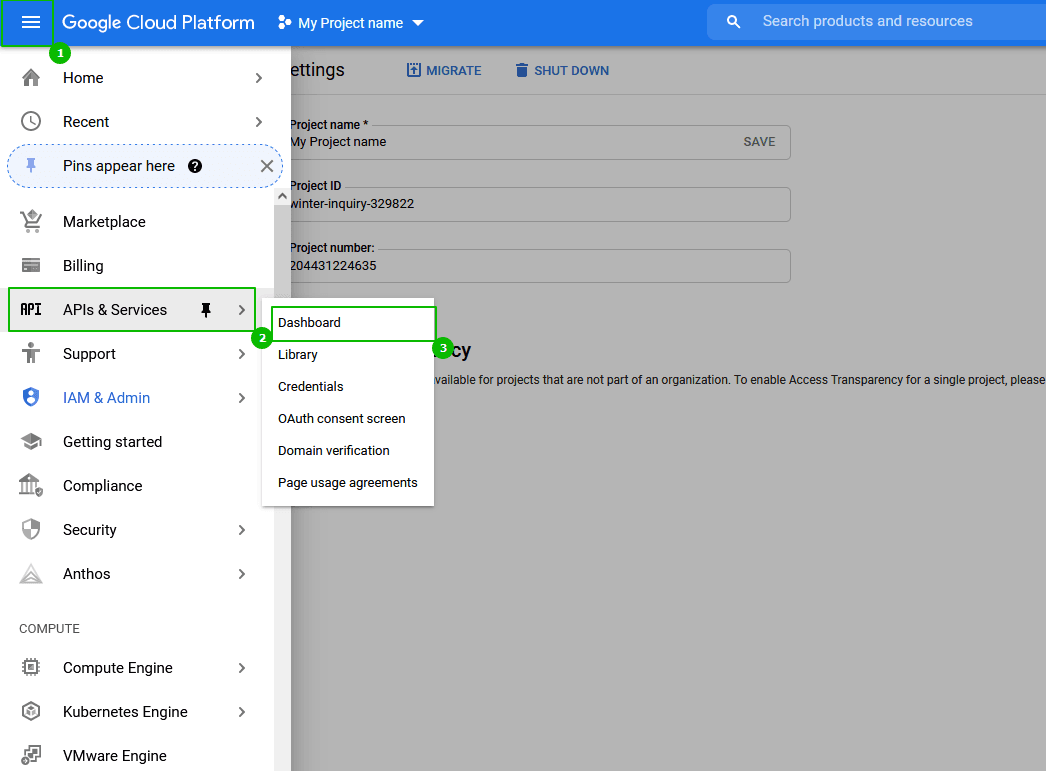Expand the Security submenu arrow
Viewport: 1046px width, 771px height.
click(x=242, y=530)
